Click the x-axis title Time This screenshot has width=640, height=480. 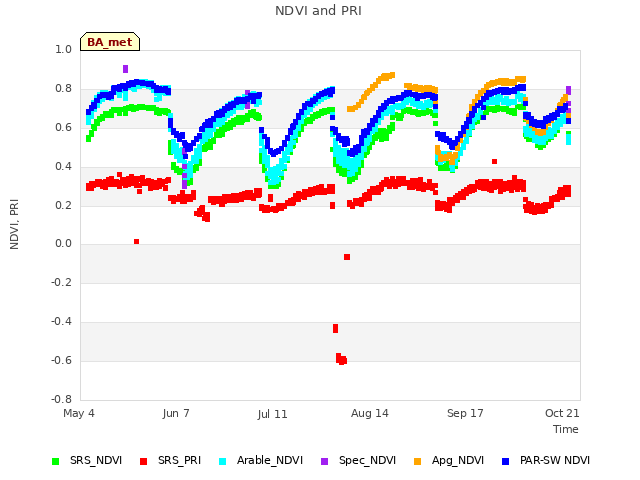point(566,429)
